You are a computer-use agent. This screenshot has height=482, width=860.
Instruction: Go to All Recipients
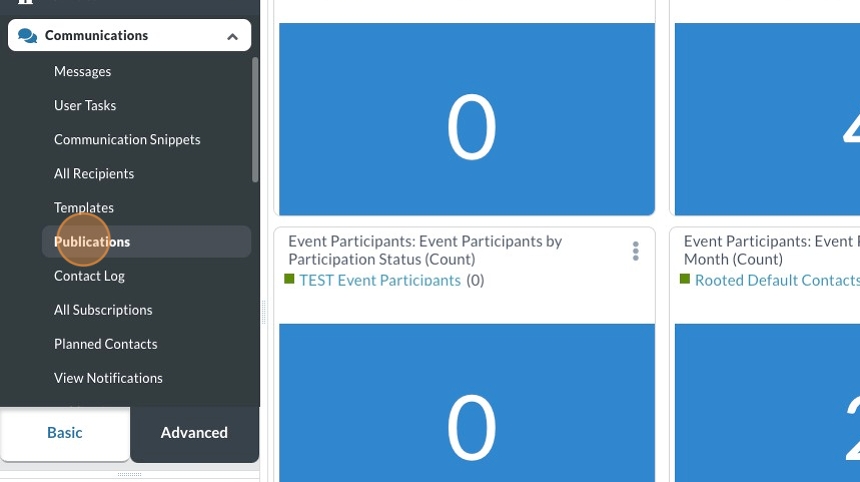(x=94, y=174)
